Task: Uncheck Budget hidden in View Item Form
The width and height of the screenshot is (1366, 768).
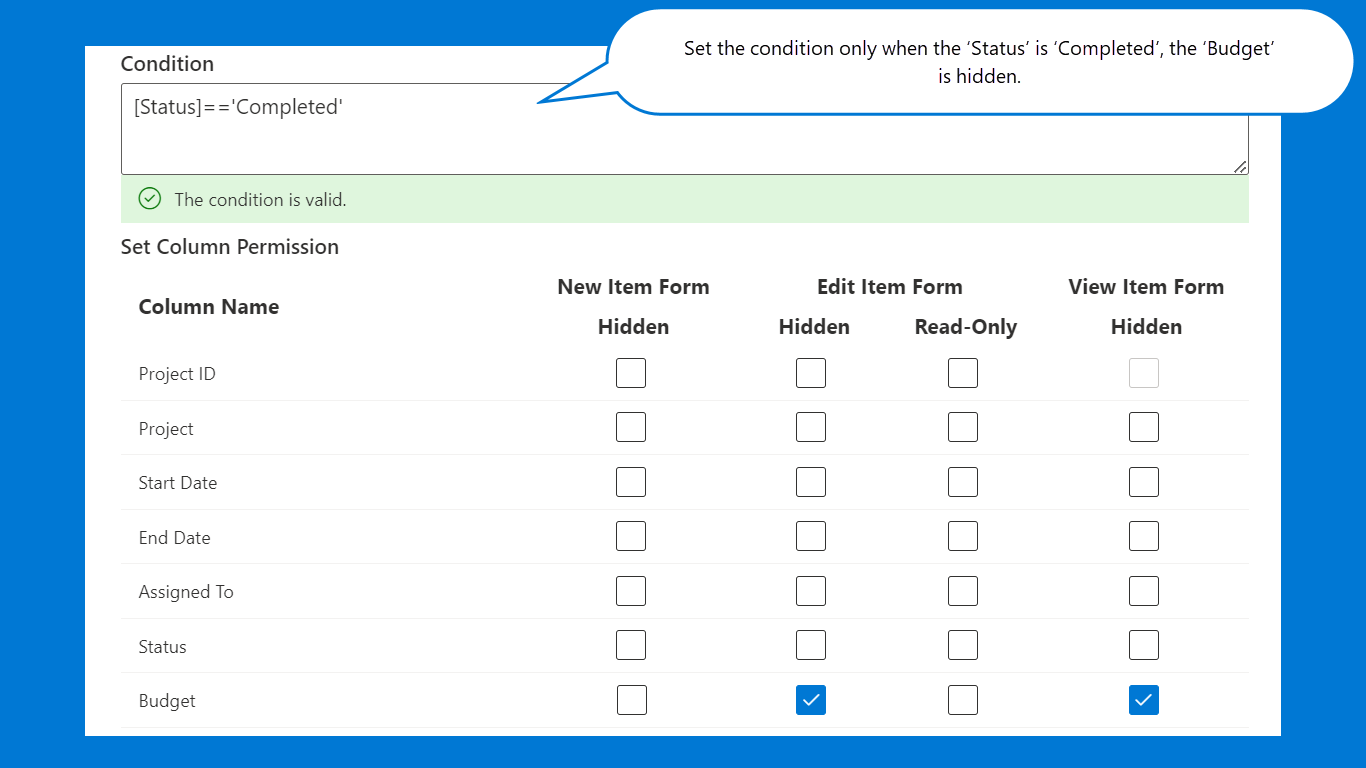Action: click(x=1144, y=700)
